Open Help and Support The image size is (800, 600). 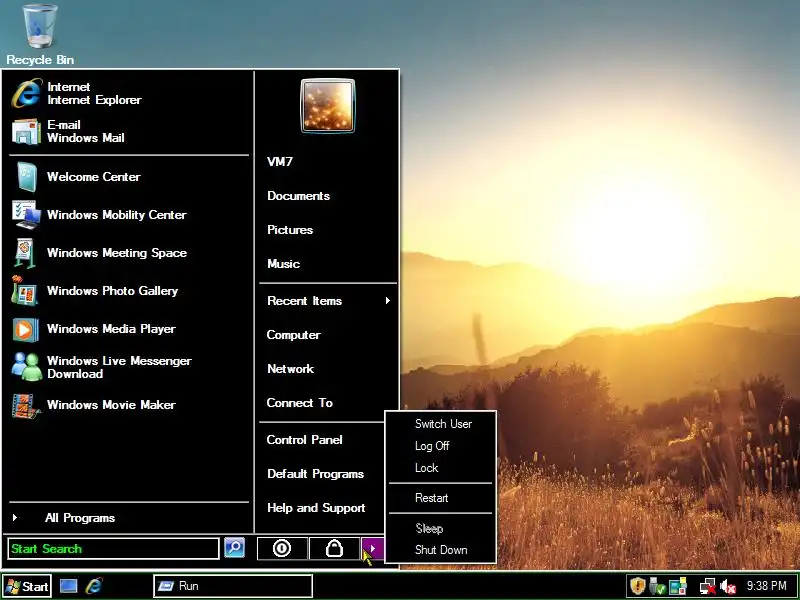click(316, 508)
